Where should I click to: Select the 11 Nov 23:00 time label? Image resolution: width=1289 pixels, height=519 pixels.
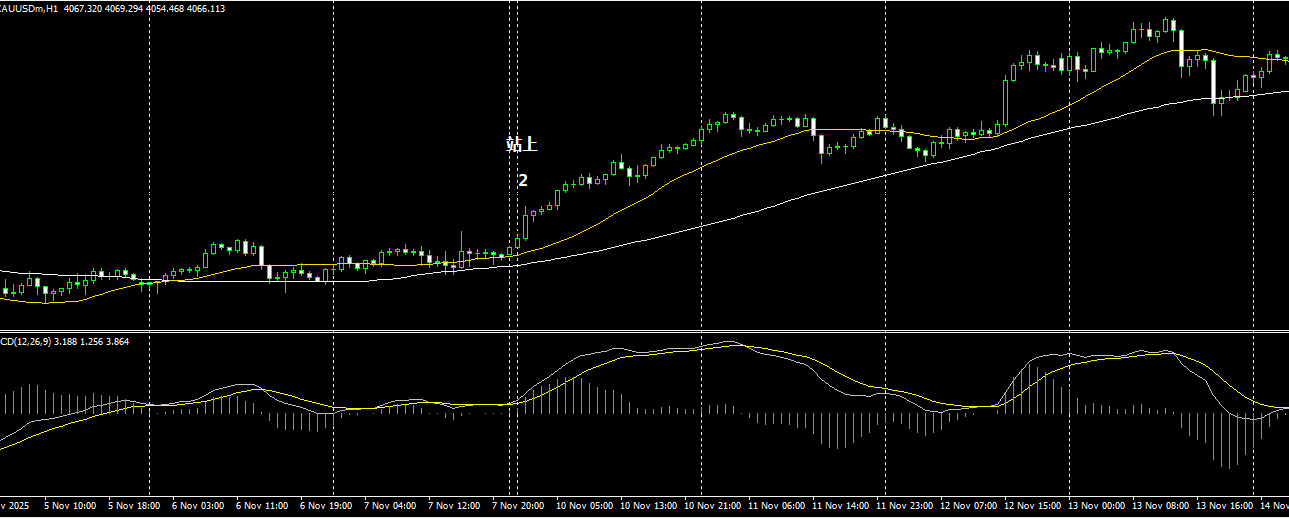pos(907,507)
